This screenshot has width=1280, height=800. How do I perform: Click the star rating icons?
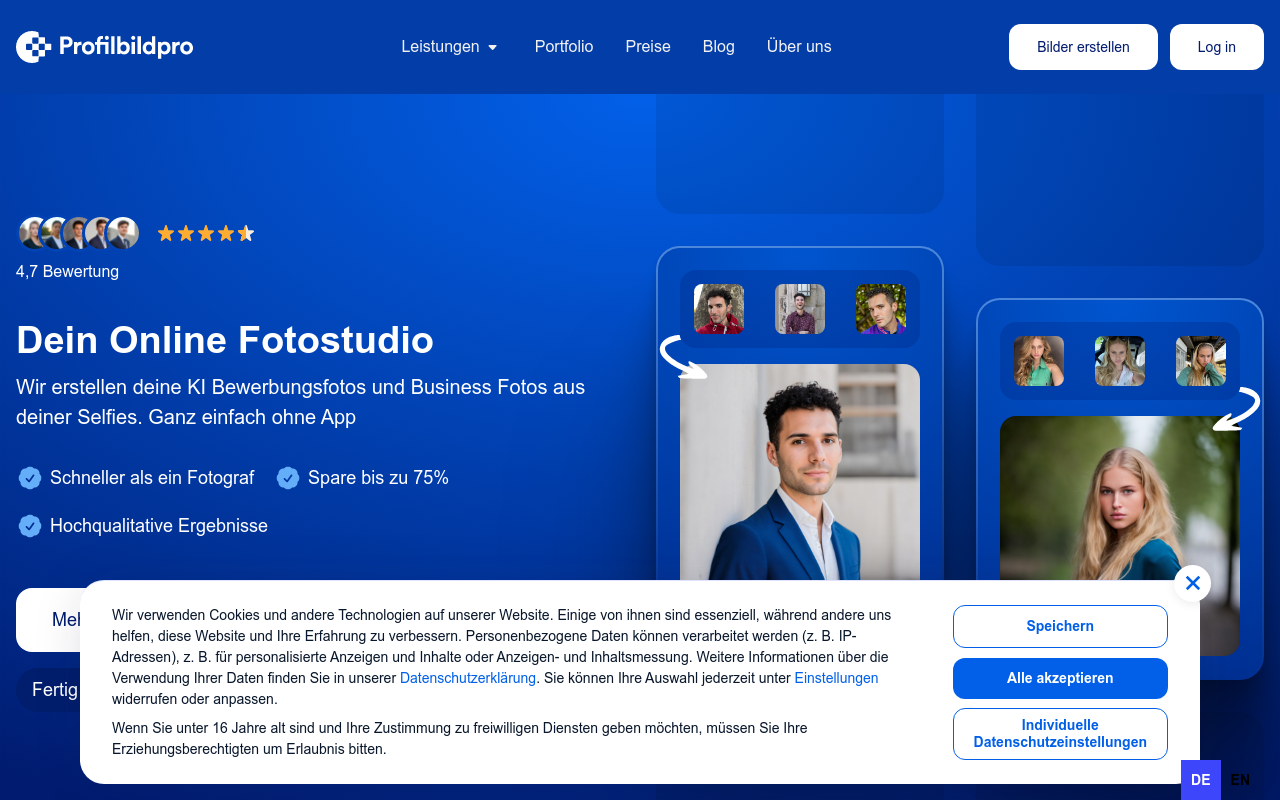206,233
